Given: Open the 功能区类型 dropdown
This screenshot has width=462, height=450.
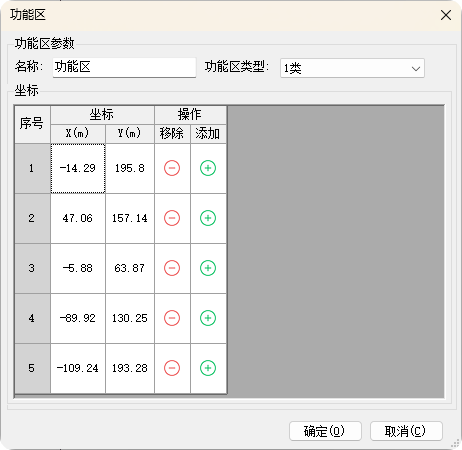Looking at the screenshot, I should pyautogui.click(x=352, y=68).
